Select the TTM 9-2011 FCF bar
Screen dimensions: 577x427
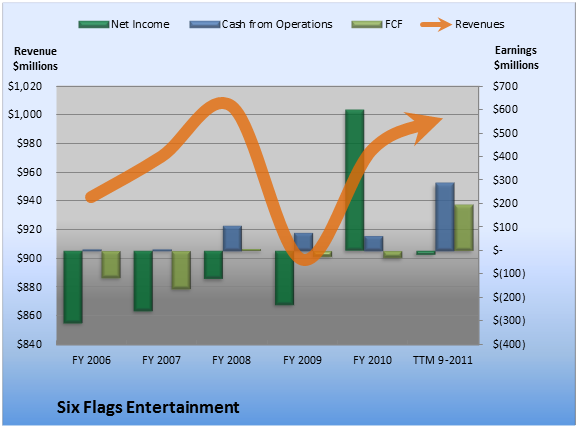point(464,227)
